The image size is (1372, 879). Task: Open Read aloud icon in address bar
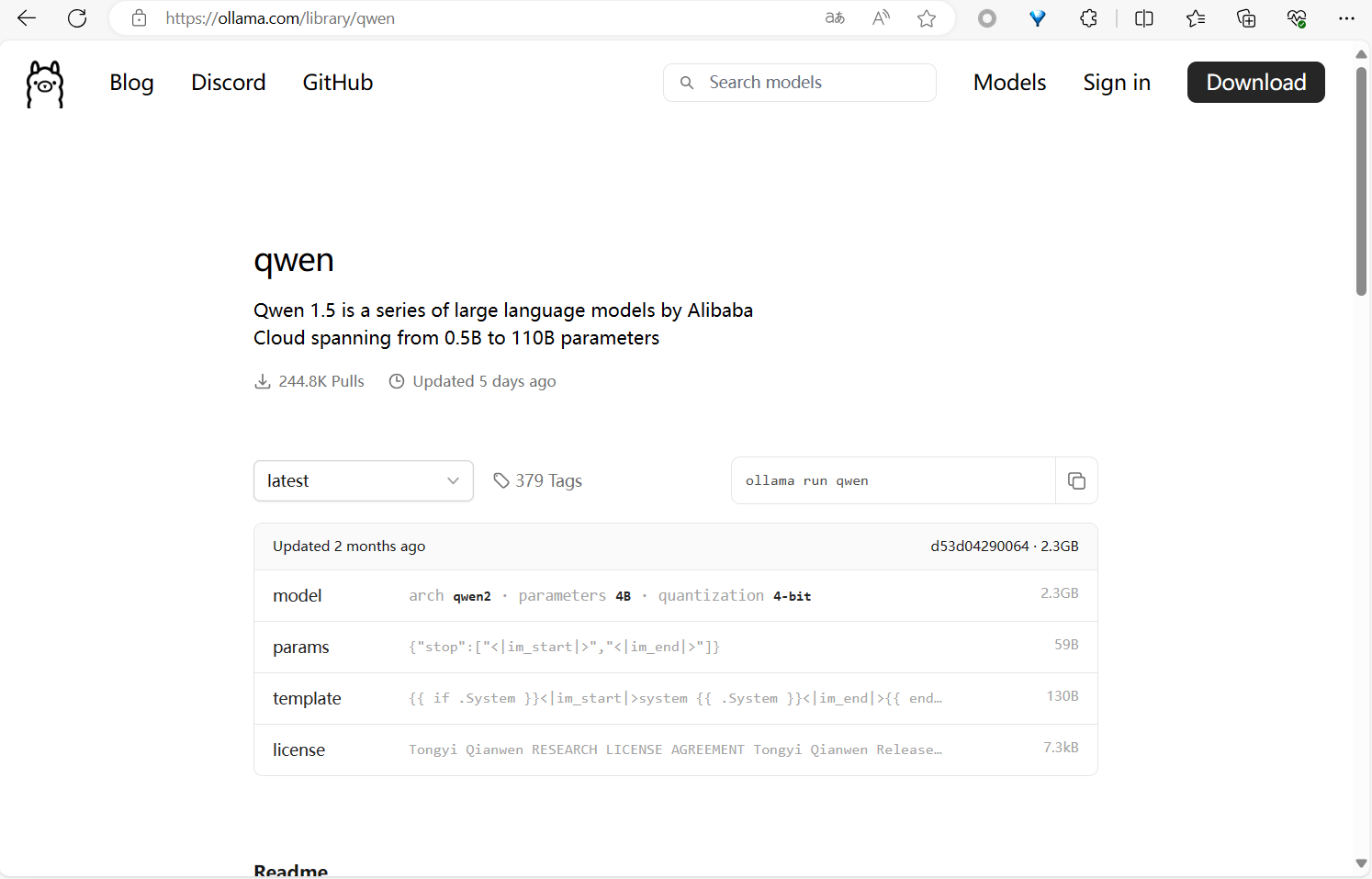click(881, 18)
